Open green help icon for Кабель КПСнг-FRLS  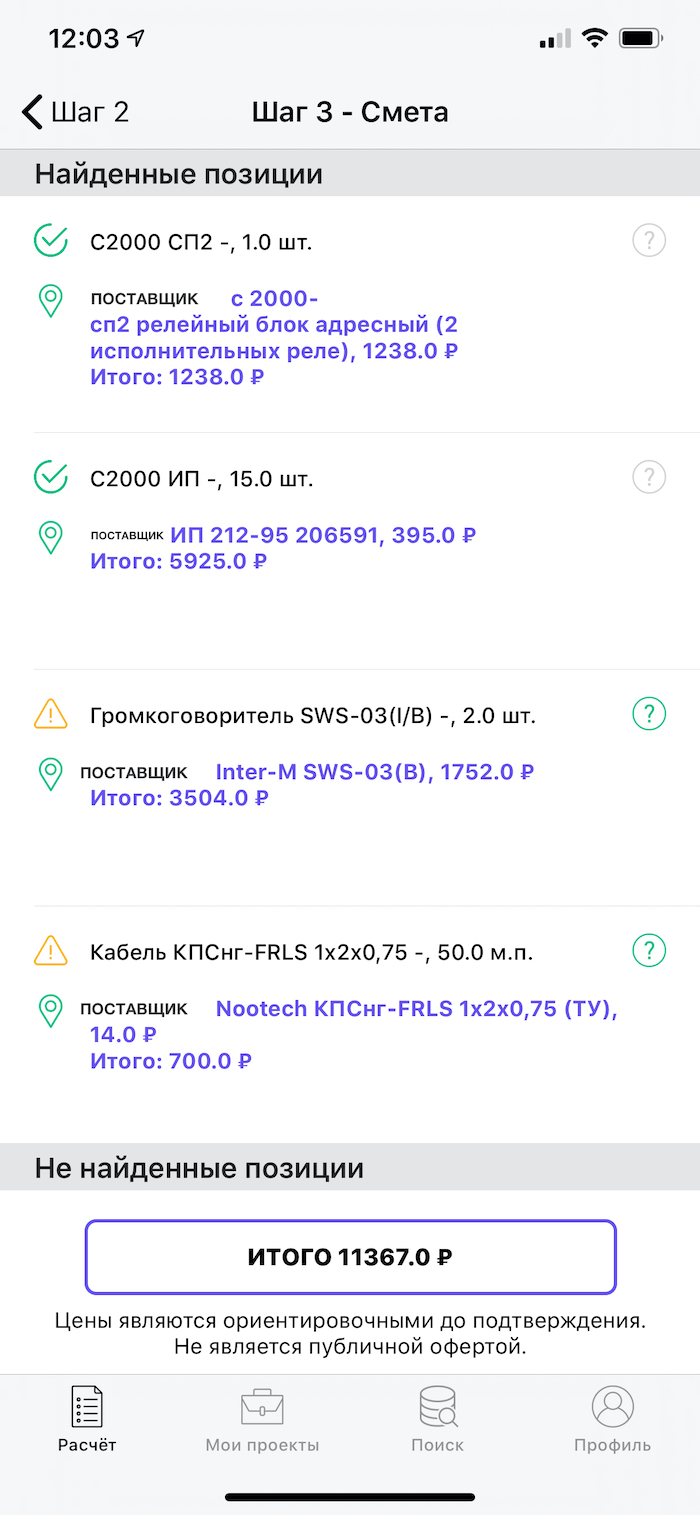point(649,951)
